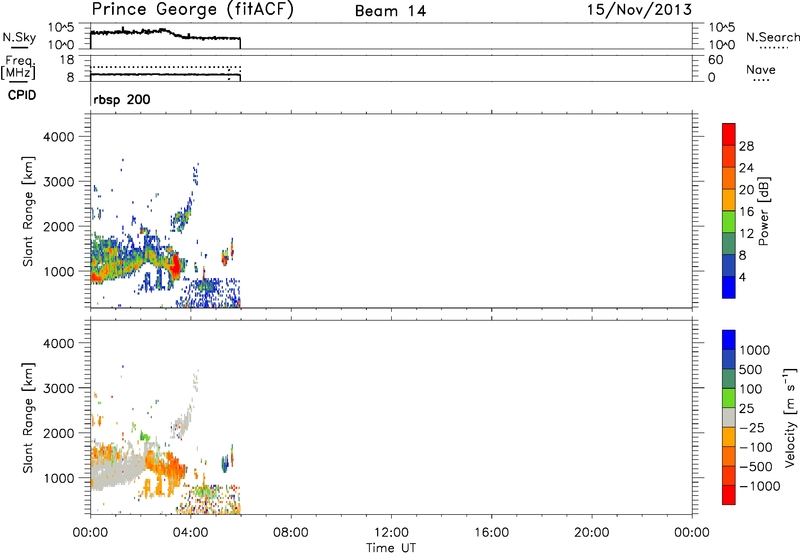Image resolution: width=800 pixels, height=554 pixels.
Task: Click the 'Nave' legend label
Action: pos(761,69)
